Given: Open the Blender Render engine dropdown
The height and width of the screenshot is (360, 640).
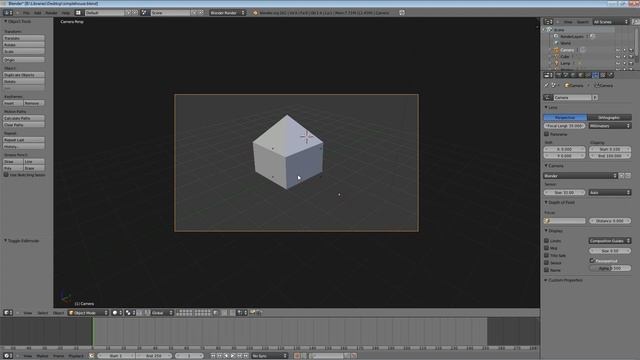Looking at the screenshot, I should pyautogui.click(x=228, y=13).
